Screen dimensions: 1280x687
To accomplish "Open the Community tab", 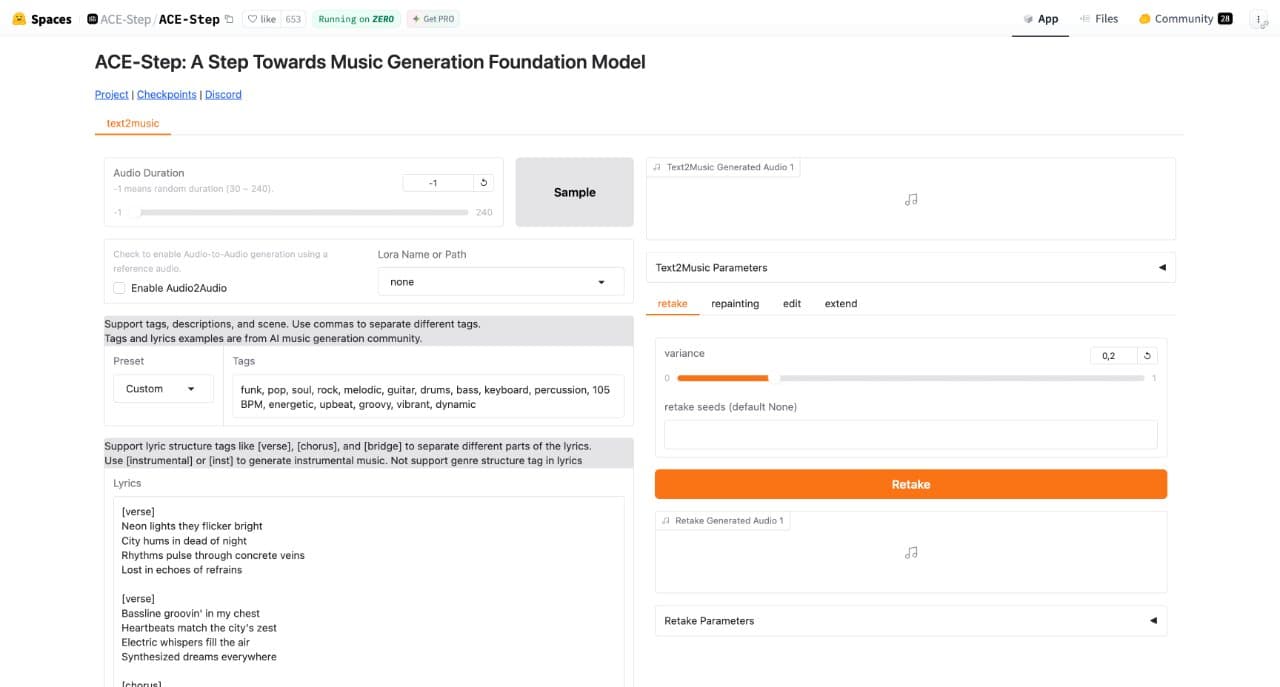I will 1185,19.
